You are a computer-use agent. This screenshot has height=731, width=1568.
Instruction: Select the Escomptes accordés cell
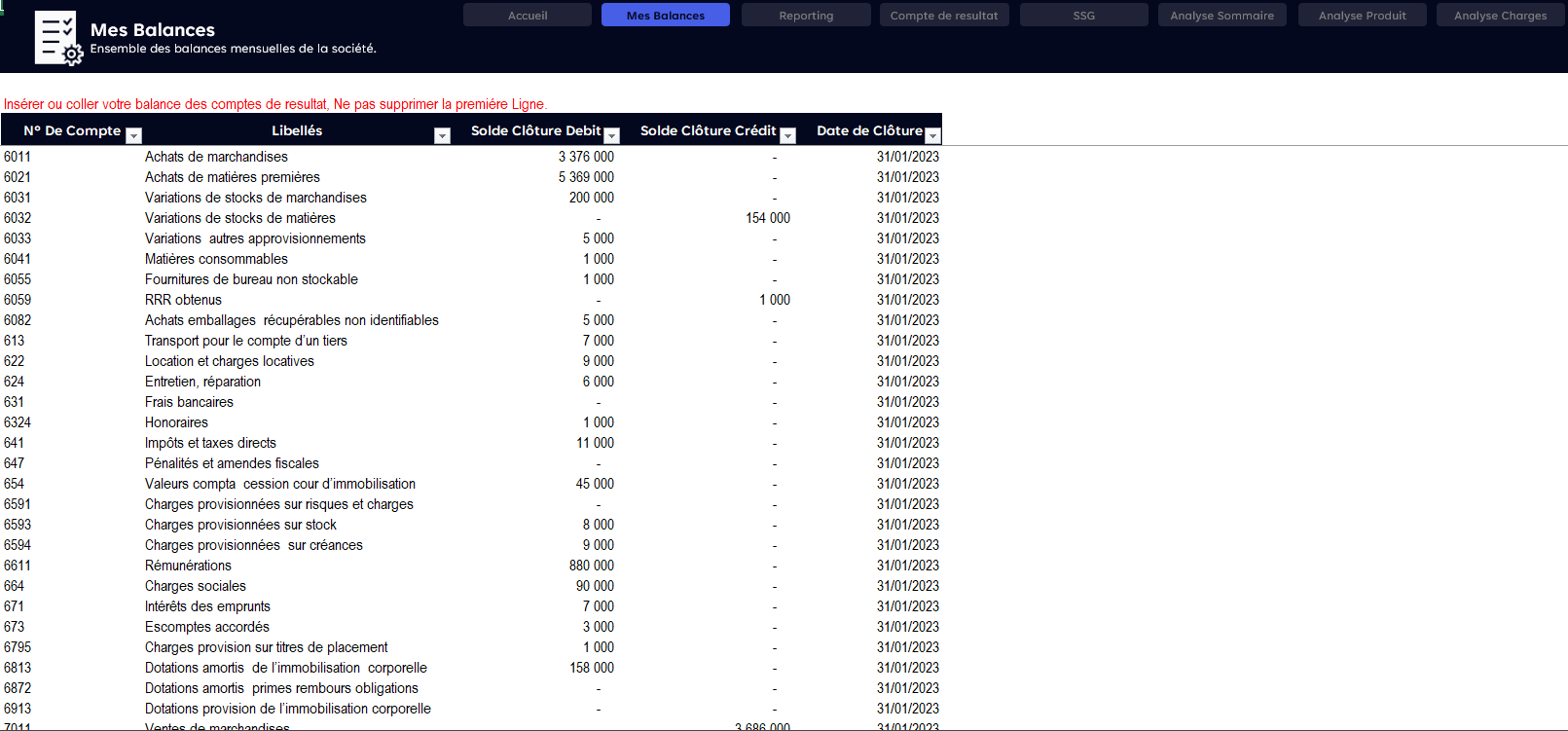pyautogui.click(x=207, y=627)
